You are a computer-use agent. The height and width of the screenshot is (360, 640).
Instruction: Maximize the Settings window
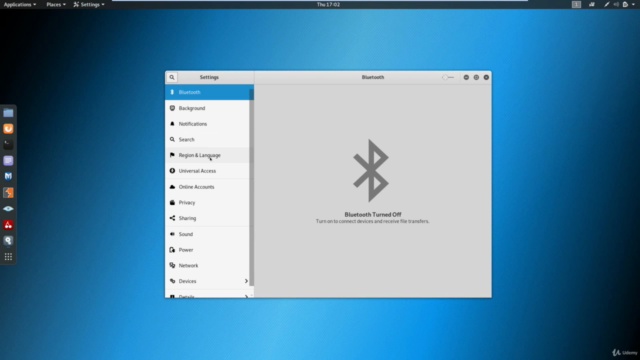[476, 77]
